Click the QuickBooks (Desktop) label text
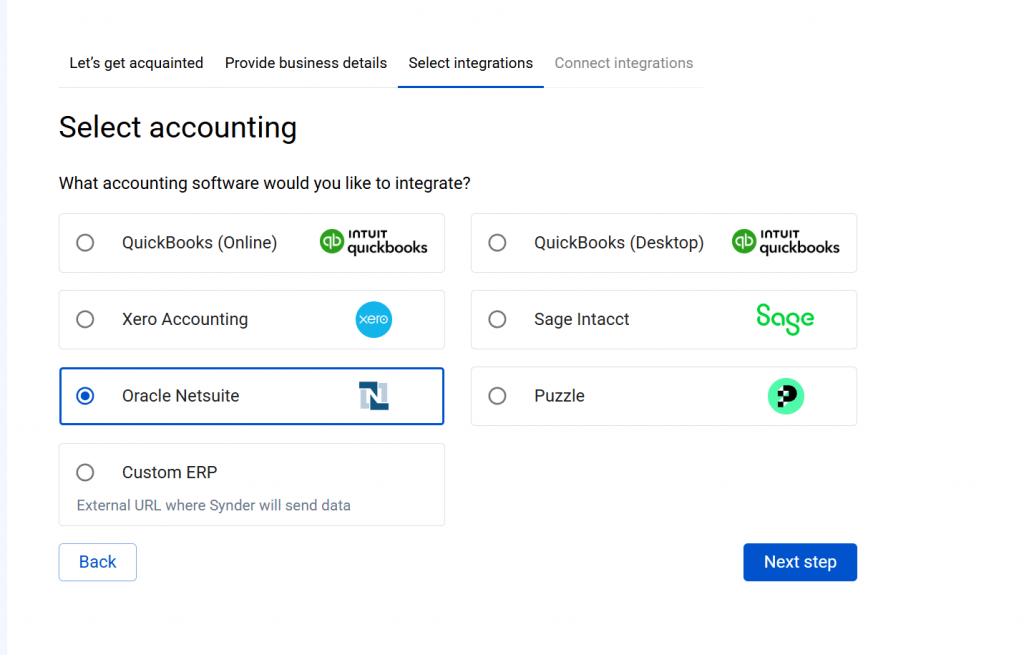This screenshot has width=1024, height=655. (619, 243)
